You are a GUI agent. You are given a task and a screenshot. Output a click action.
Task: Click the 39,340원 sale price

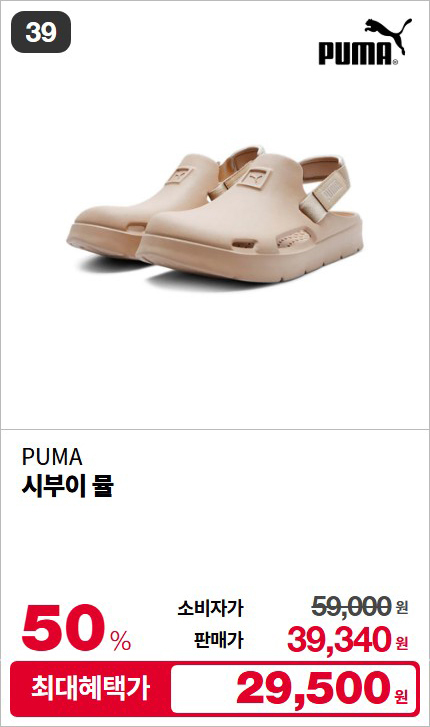348,640
